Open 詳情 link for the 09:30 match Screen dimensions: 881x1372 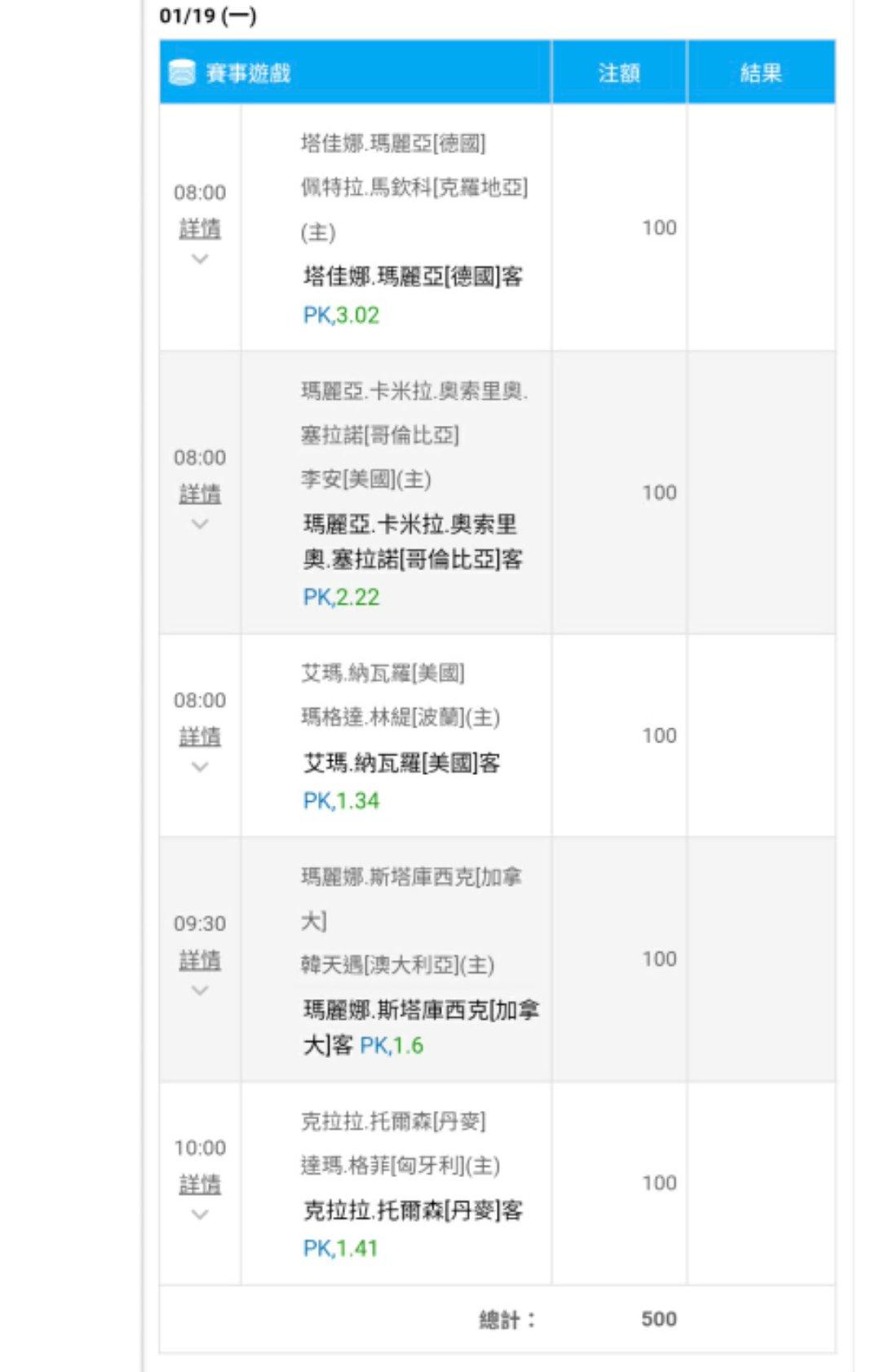tap(200, 960)
